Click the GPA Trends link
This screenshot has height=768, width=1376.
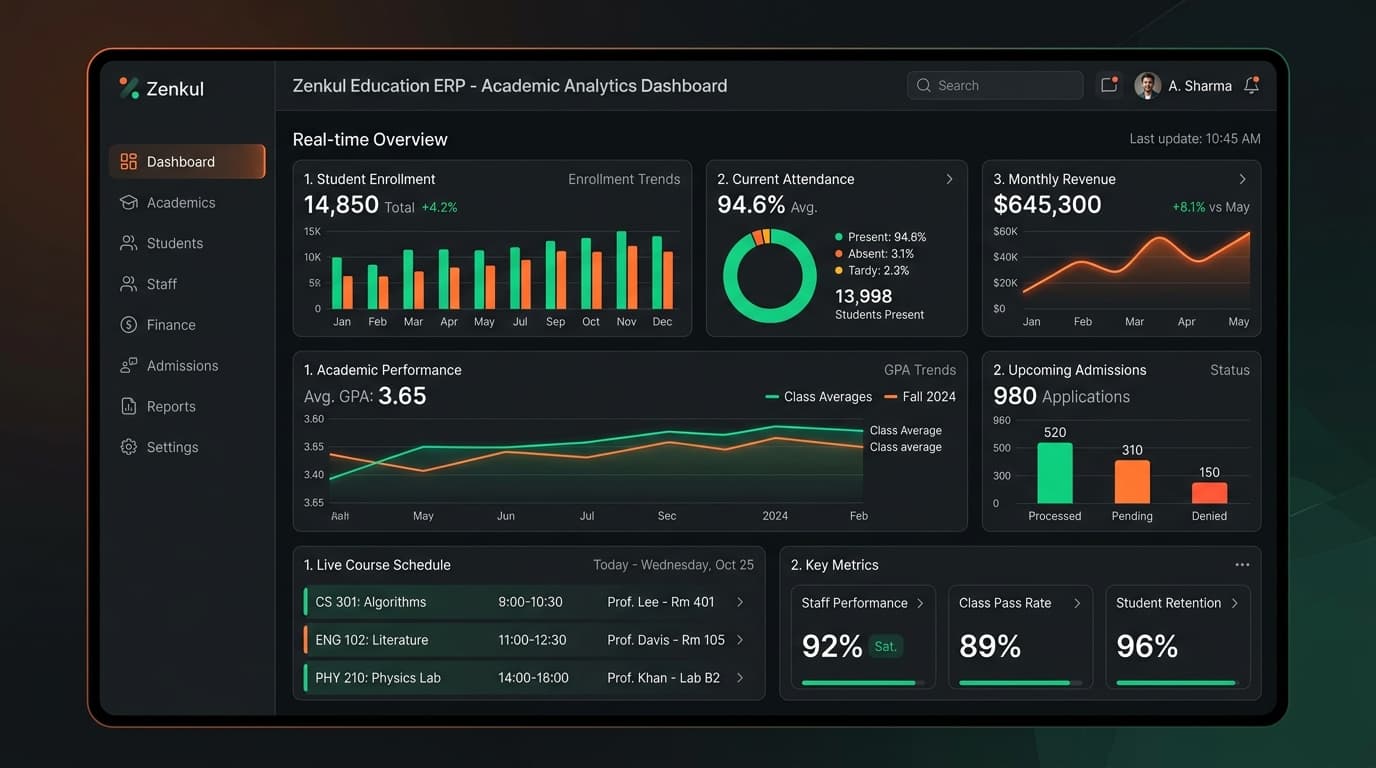click(x=920, y=370)
